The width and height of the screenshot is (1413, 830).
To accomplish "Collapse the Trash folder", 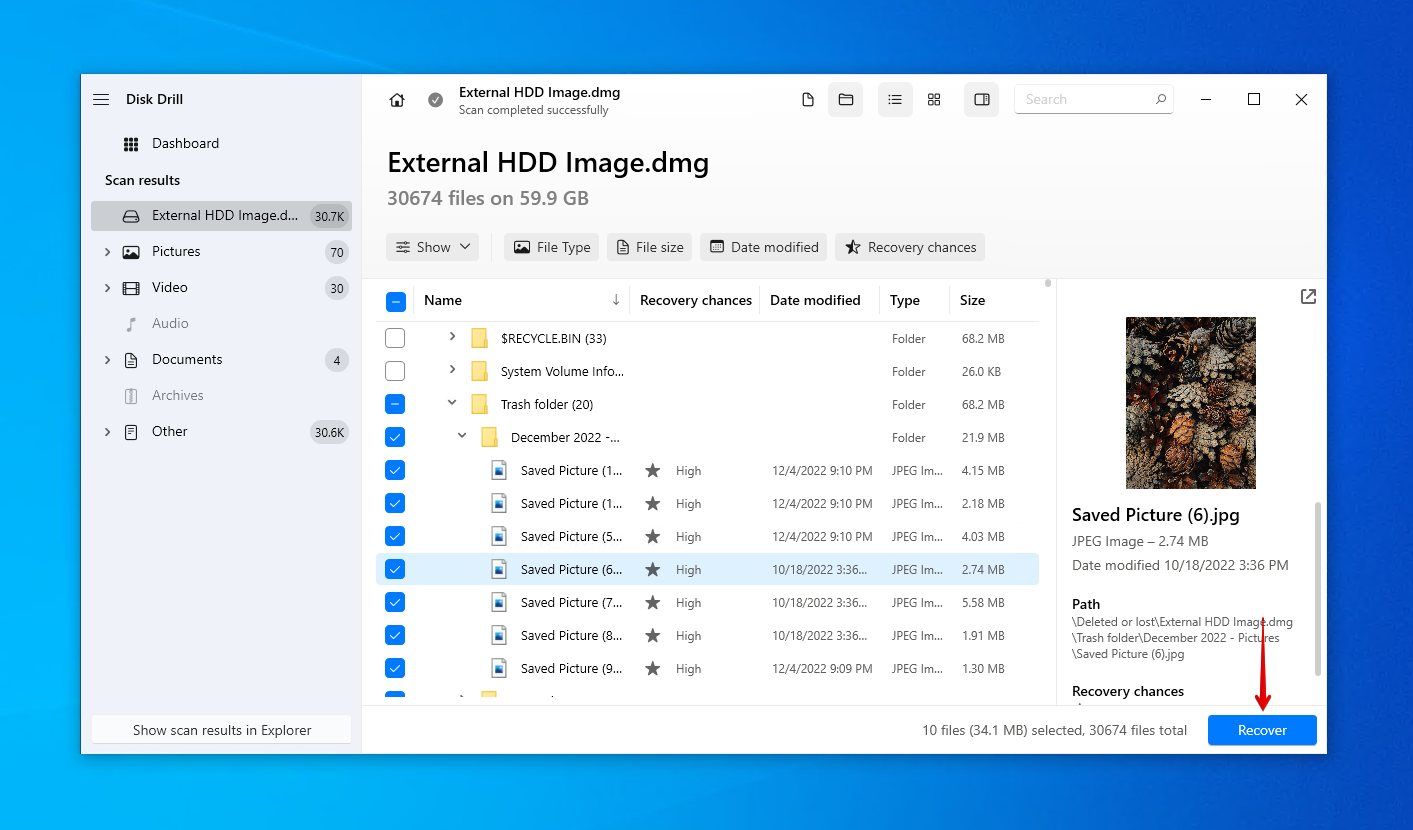I will pyautogui.click(x=452, y=403).
